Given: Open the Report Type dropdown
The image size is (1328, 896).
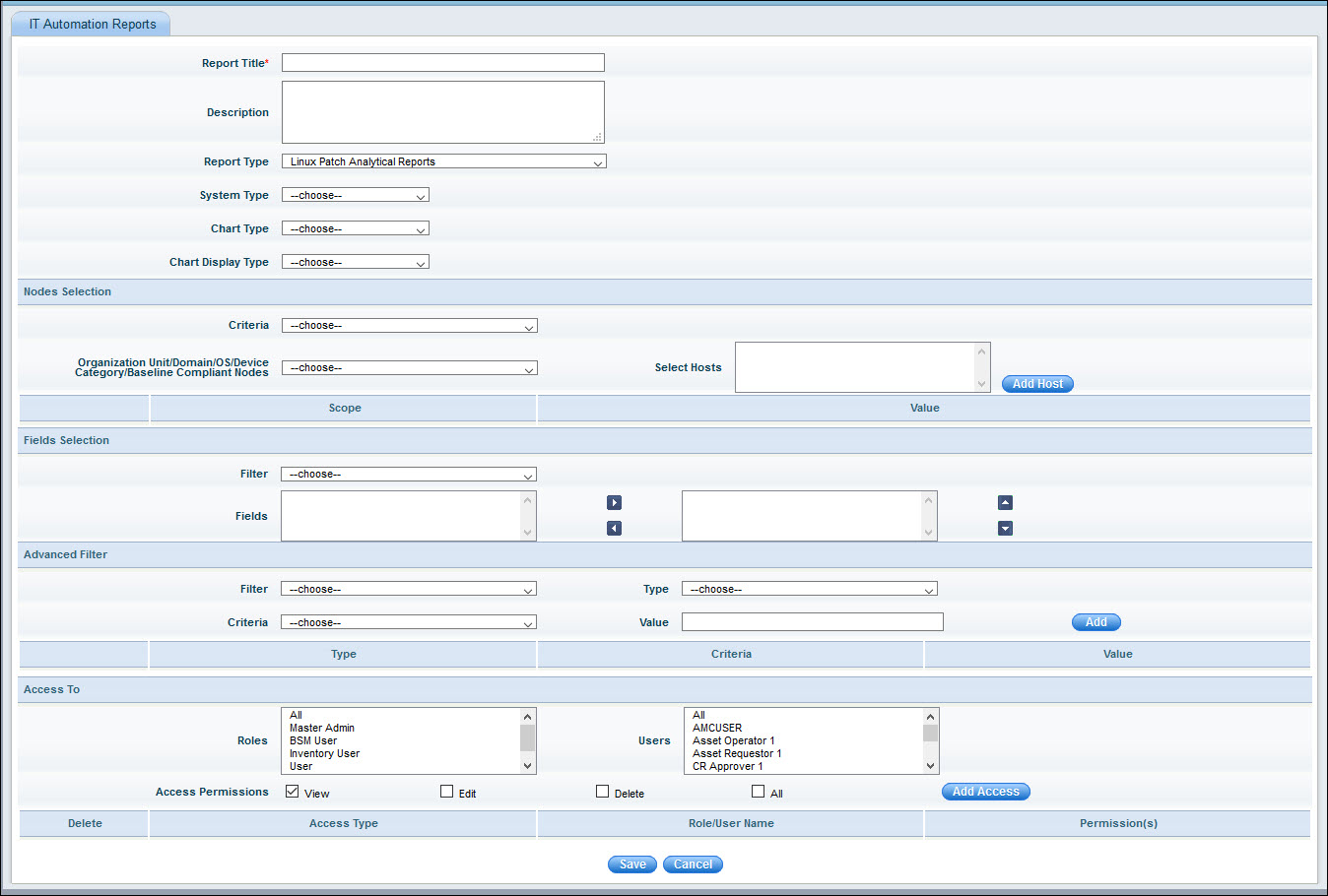Looking at the screenshot, I should coord(443,161).
